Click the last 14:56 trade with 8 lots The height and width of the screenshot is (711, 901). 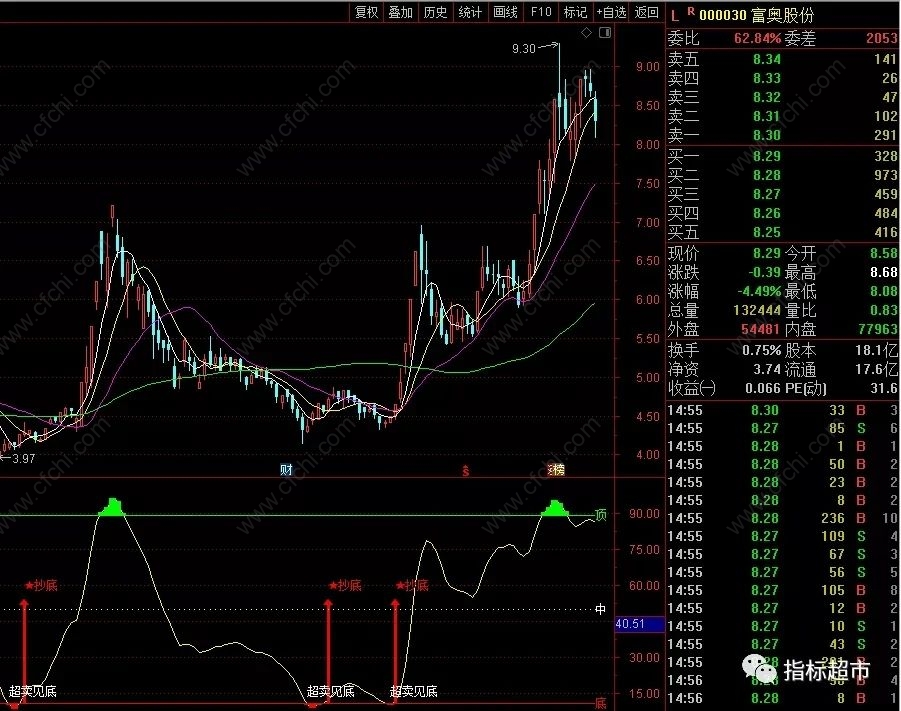781,698
